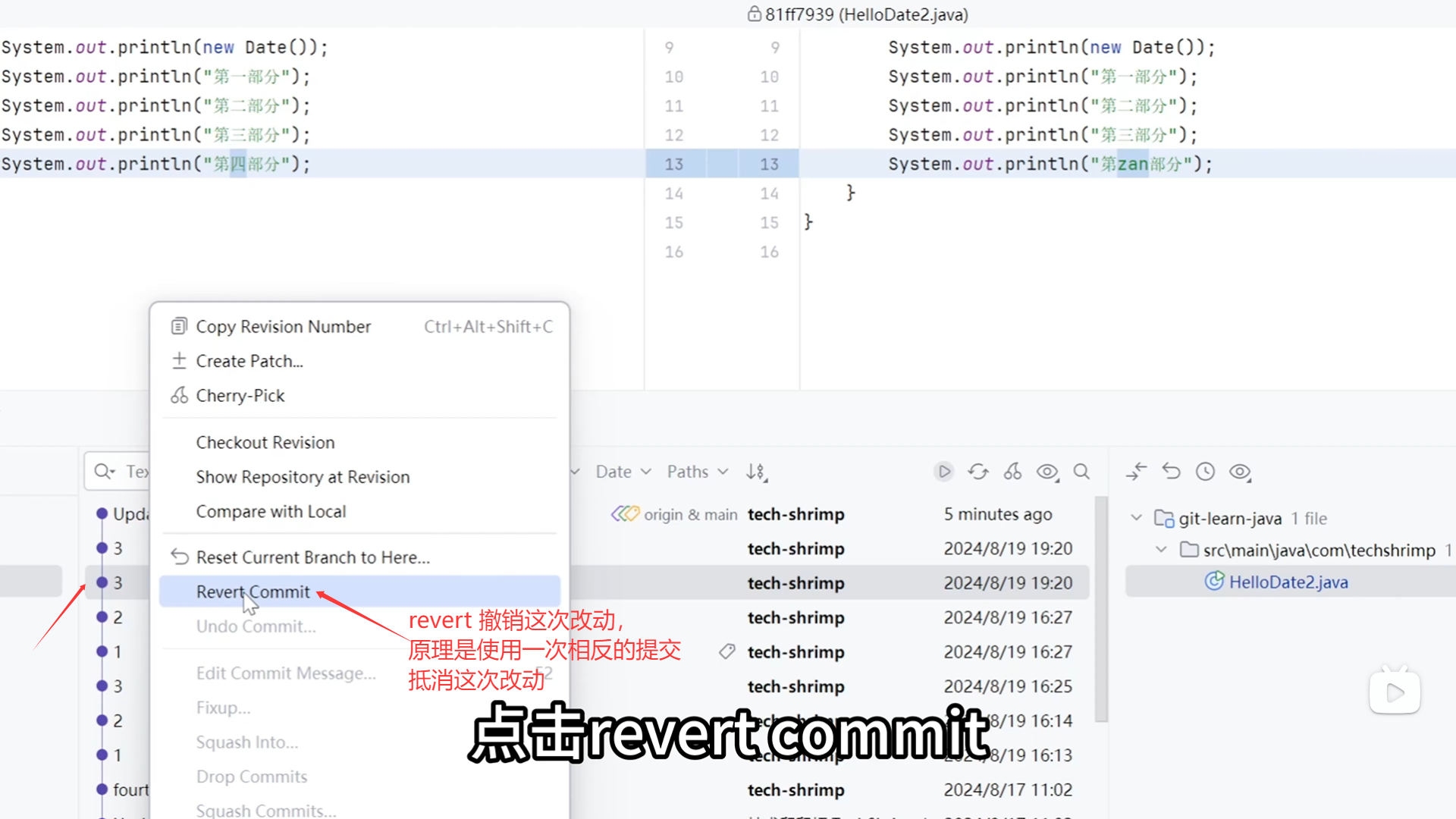Image resolution: width=1456 pixels, height=819 pixels.
Task: Click the Go to Hash/Branch/Tag play icon
Action: point(943,472)
